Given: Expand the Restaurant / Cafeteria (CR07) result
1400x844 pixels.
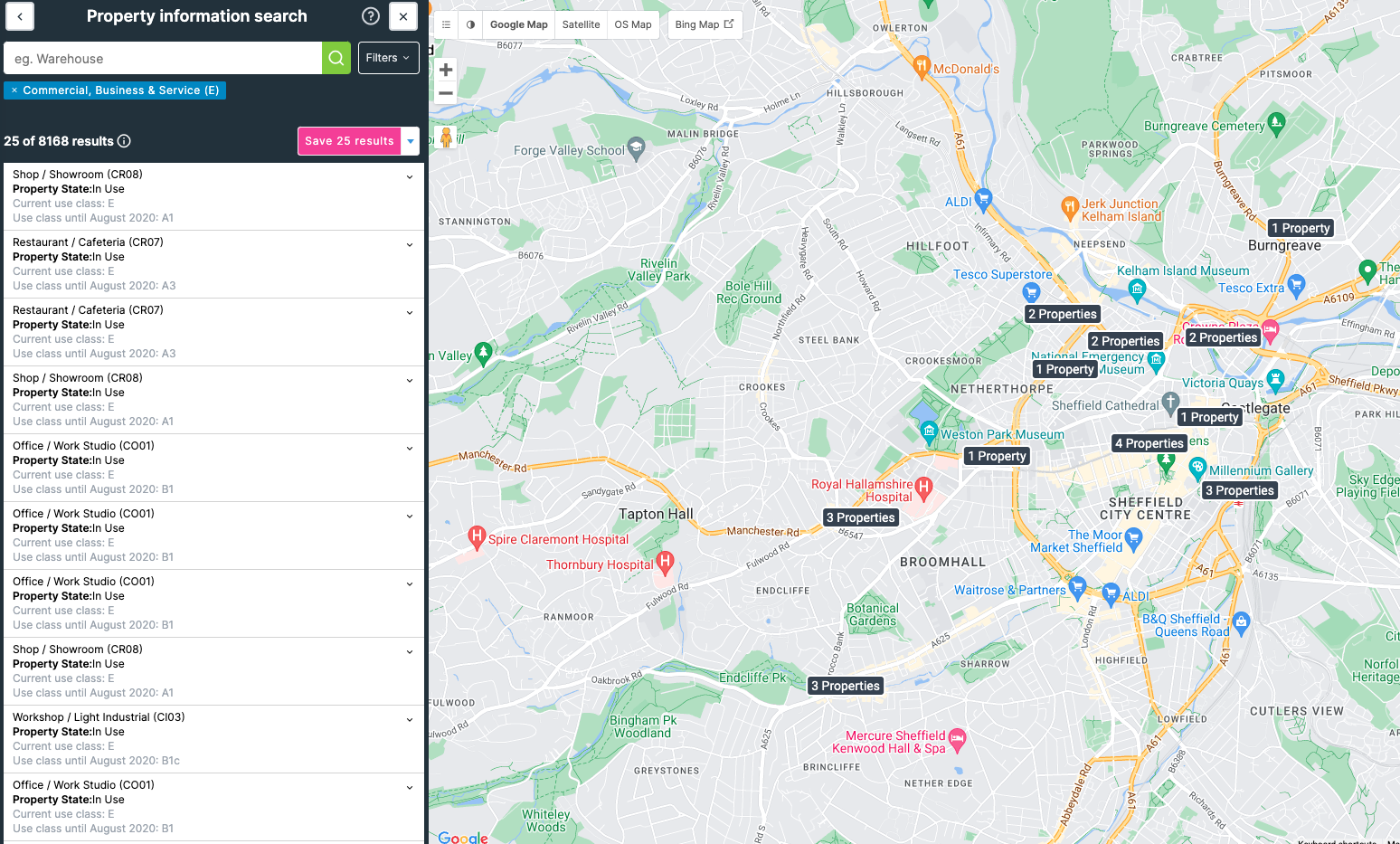Looking at the screenshot, I should [x=409, y=244].
